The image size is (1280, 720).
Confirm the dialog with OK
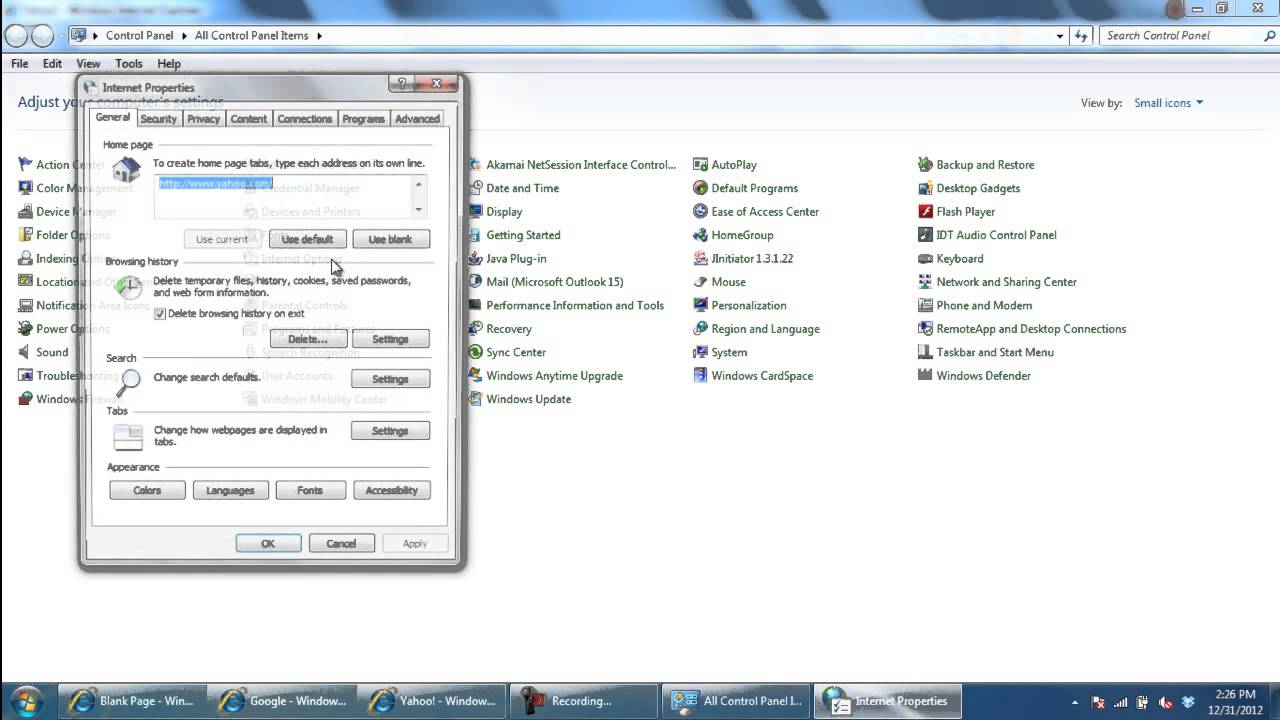(x=268, y=543)
